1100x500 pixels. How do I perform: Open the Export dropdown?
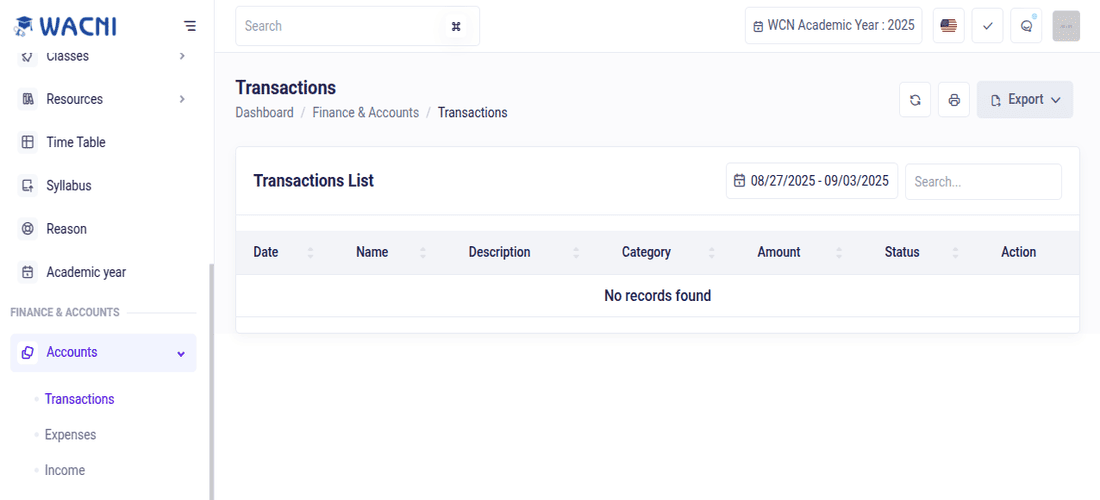tap(1024, 100)
